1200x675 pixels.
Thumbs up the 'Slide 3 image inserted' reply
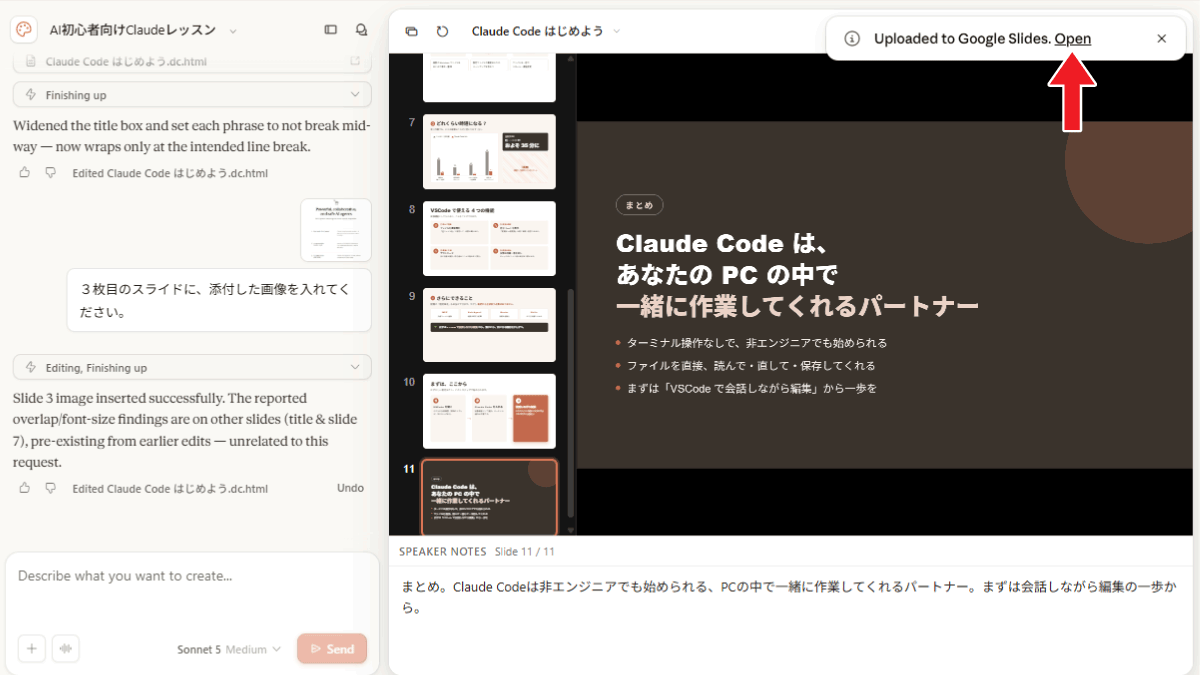click(25, 488)
